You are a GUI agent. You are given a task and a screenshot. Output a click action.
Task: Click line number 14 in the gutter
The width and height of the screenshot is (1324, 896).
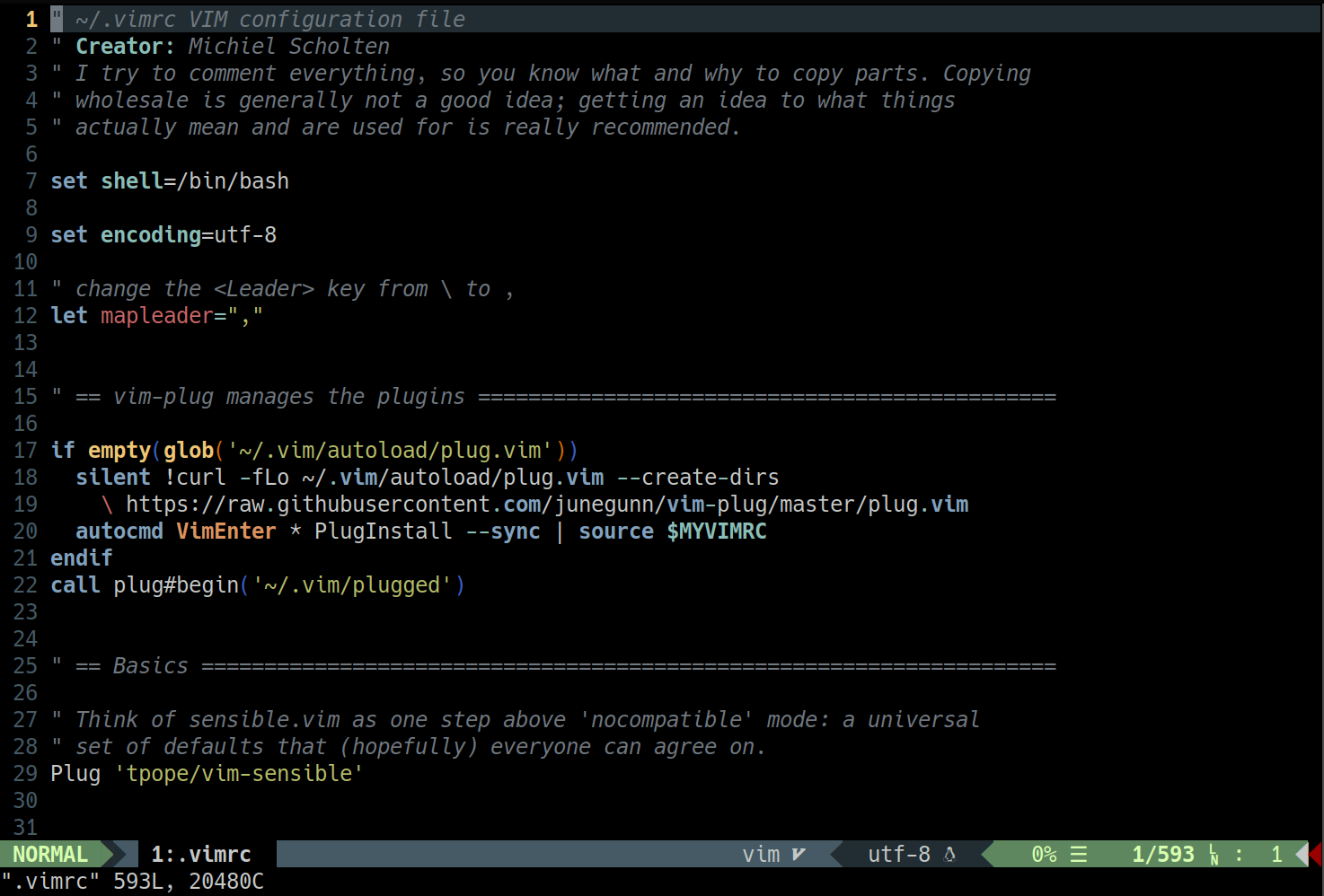(25, 370)
